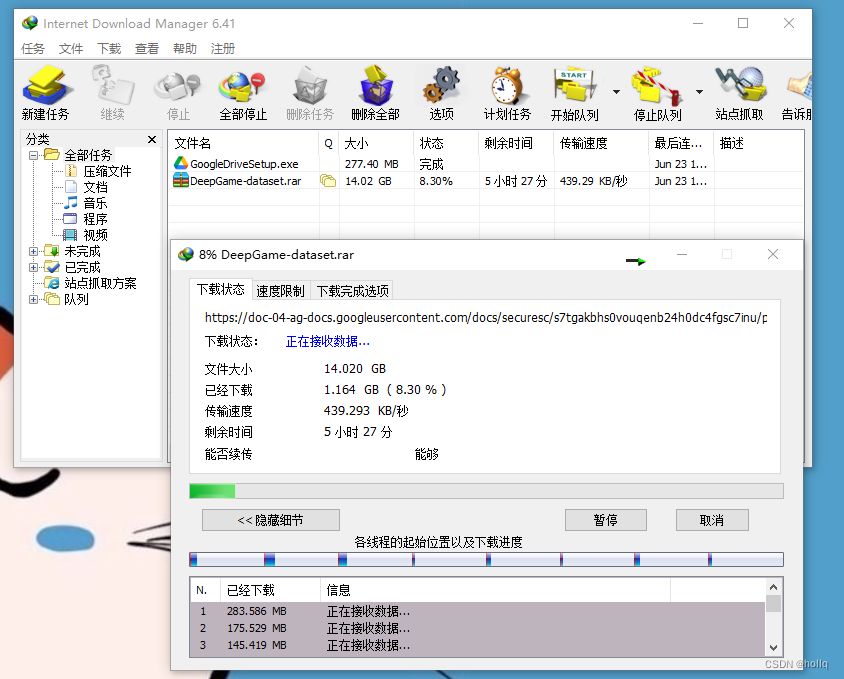The image size is (844, 679).
Task: Sort by 剩余时间 column header
Action: tap(517, 143)
